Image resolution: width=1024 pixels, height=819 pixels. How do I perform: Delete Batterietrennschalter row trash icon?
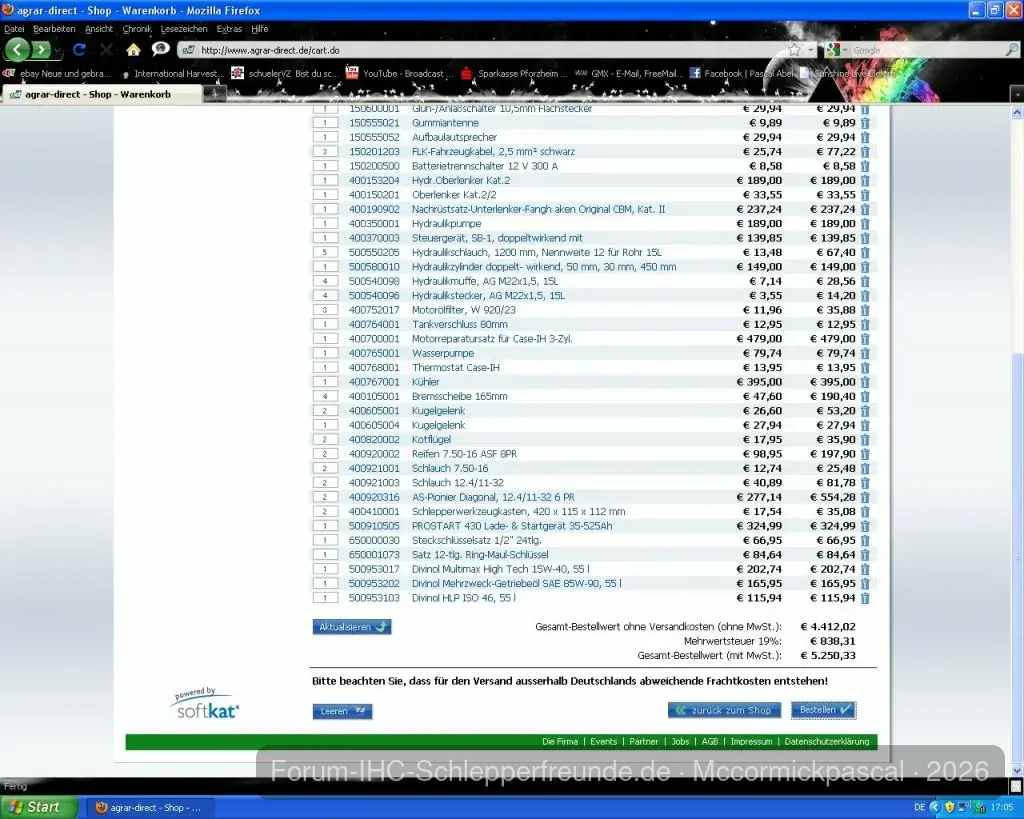[865, 166]
